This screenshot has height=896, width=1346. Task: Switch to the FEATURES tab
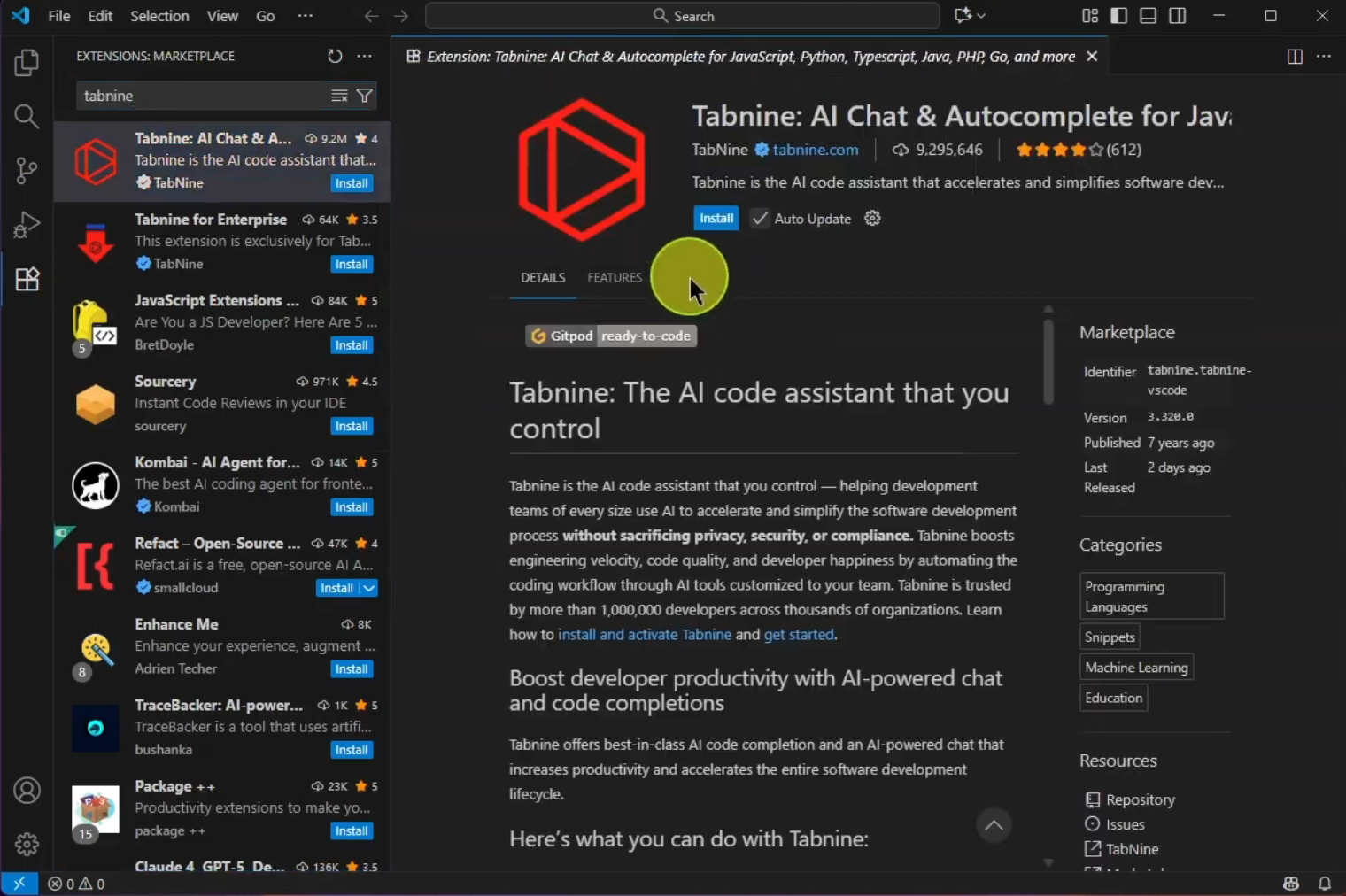(615, 278)
